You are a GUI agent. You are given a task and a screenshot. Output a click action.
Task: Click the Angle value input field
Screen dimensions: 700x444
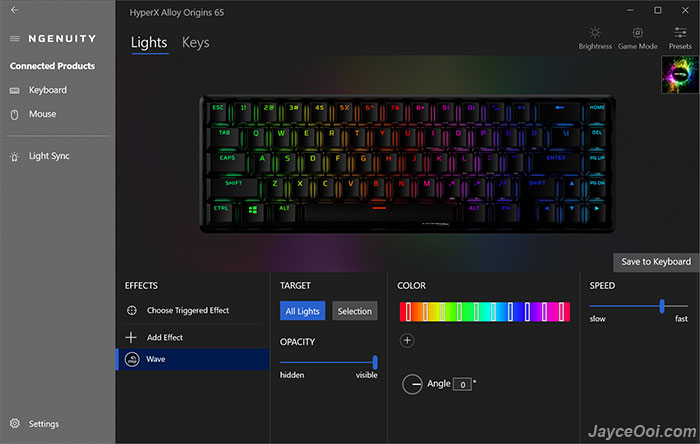click(462, 384)
